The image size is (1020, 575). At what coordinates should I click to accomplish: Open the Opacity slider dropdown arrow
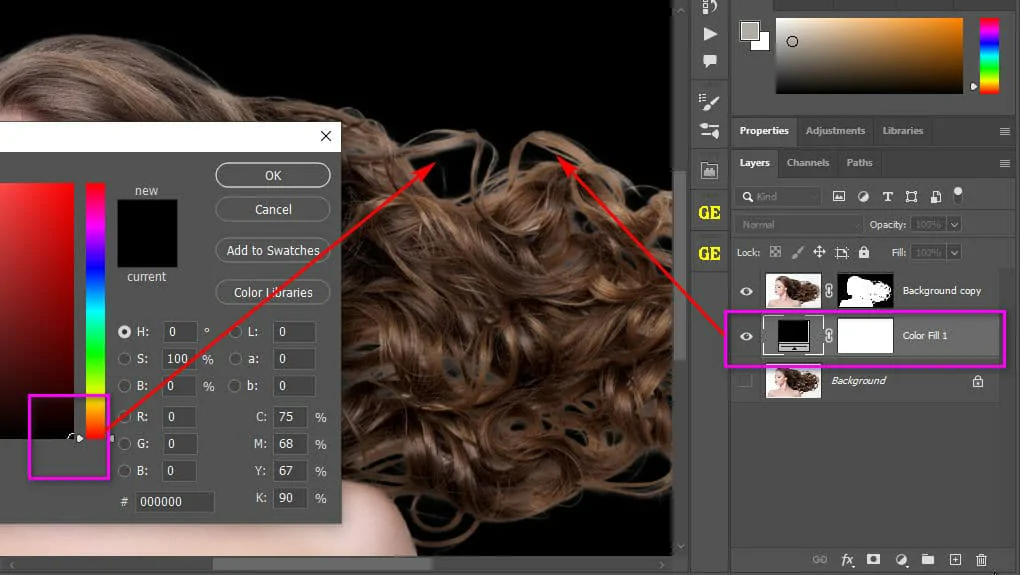pyautogui.click(x=954, y=224)
